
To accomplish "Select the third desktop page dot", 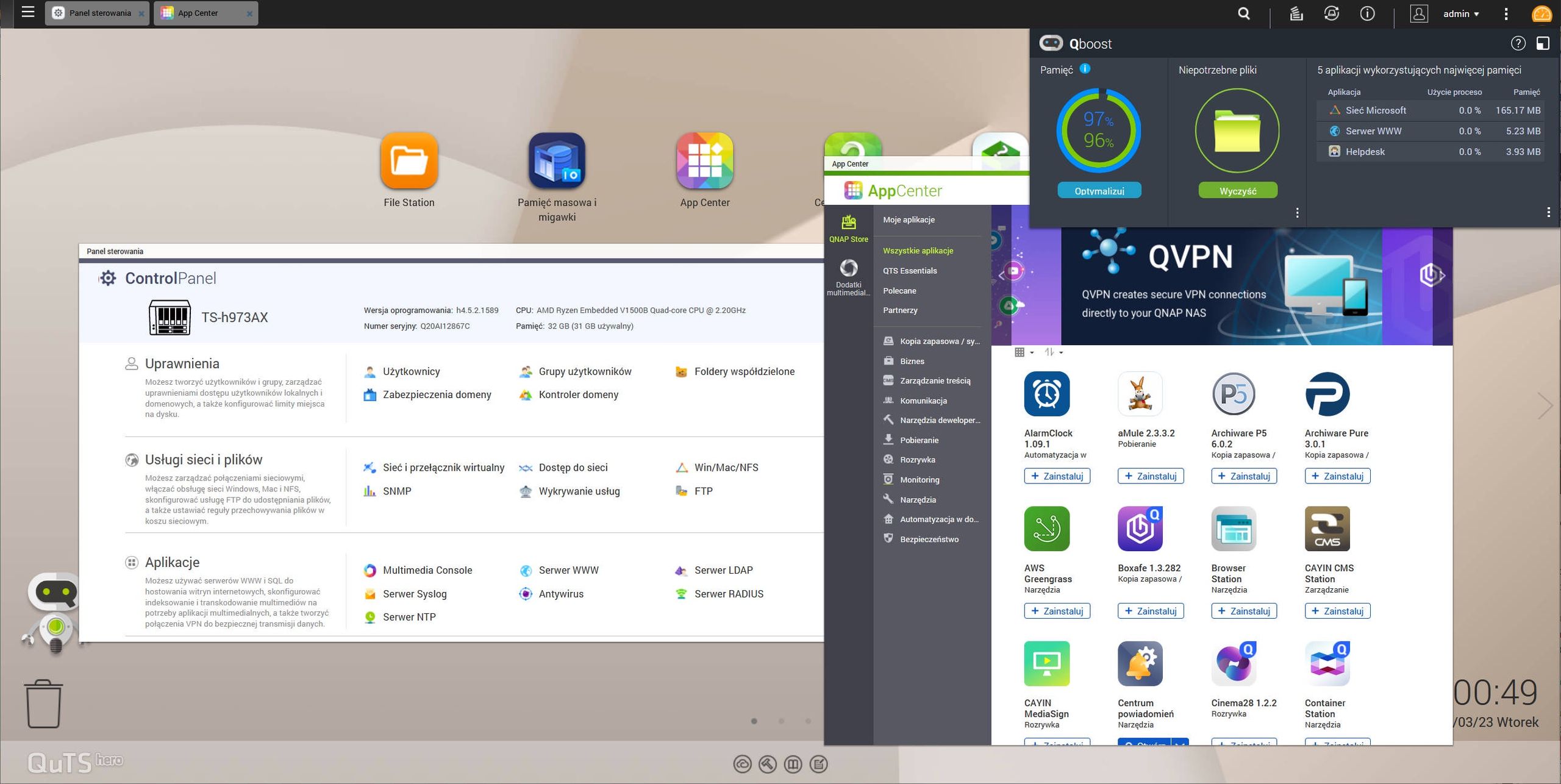I will click(x=808, y=721).
